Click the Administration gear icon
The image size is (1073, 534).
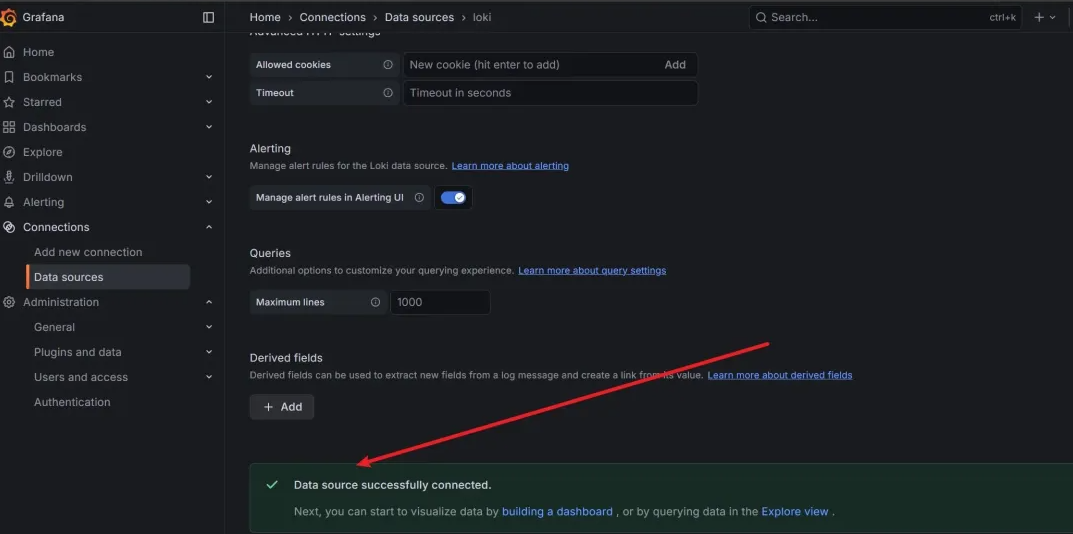click(x=9, y=302)
